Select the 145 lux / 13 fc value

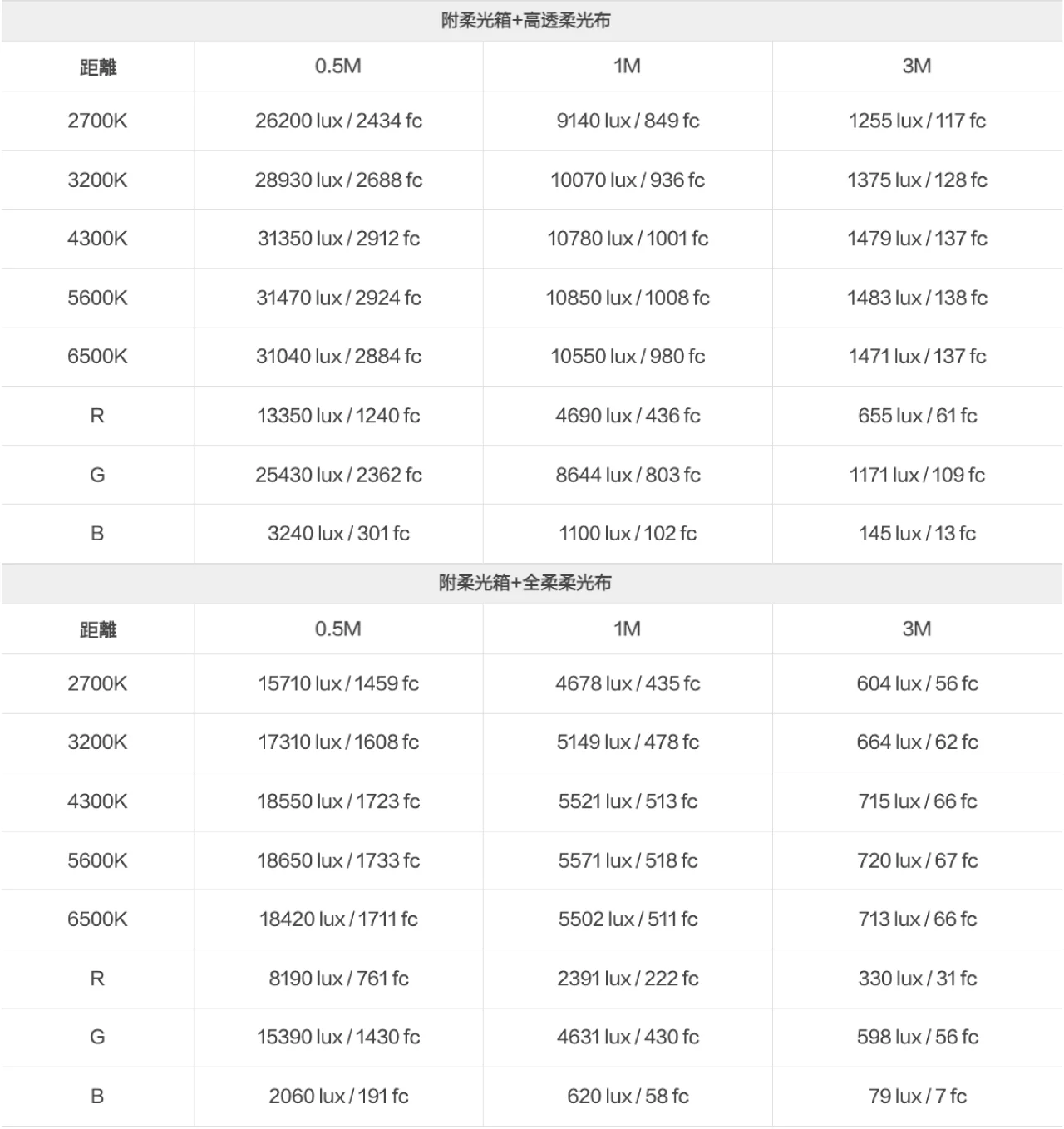coord(917,534)
